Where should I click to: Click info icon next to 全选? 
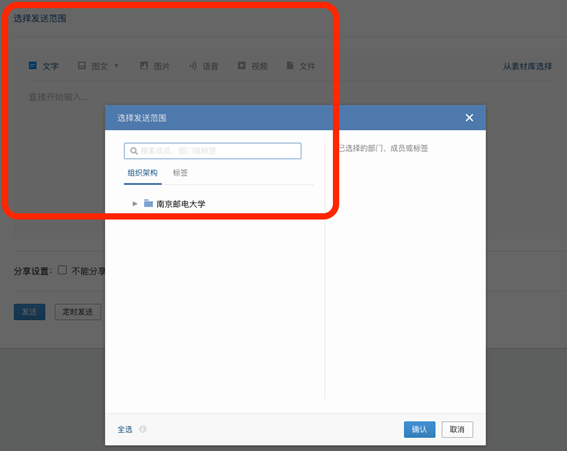click(143, 429)
